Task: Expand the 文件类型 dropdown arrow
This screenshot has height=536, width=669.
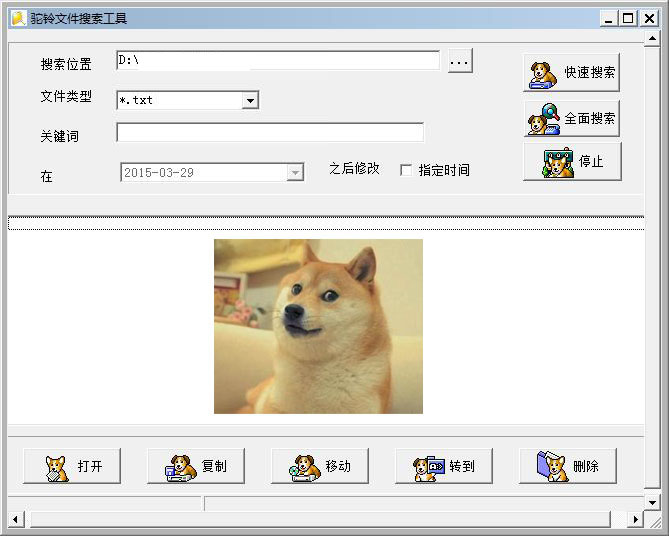Action: 250,101
